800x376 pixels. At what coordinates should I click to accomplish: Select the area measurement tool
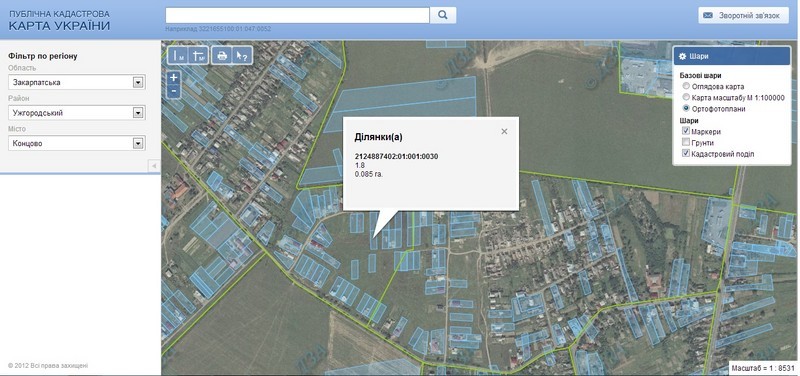(198, 56)
